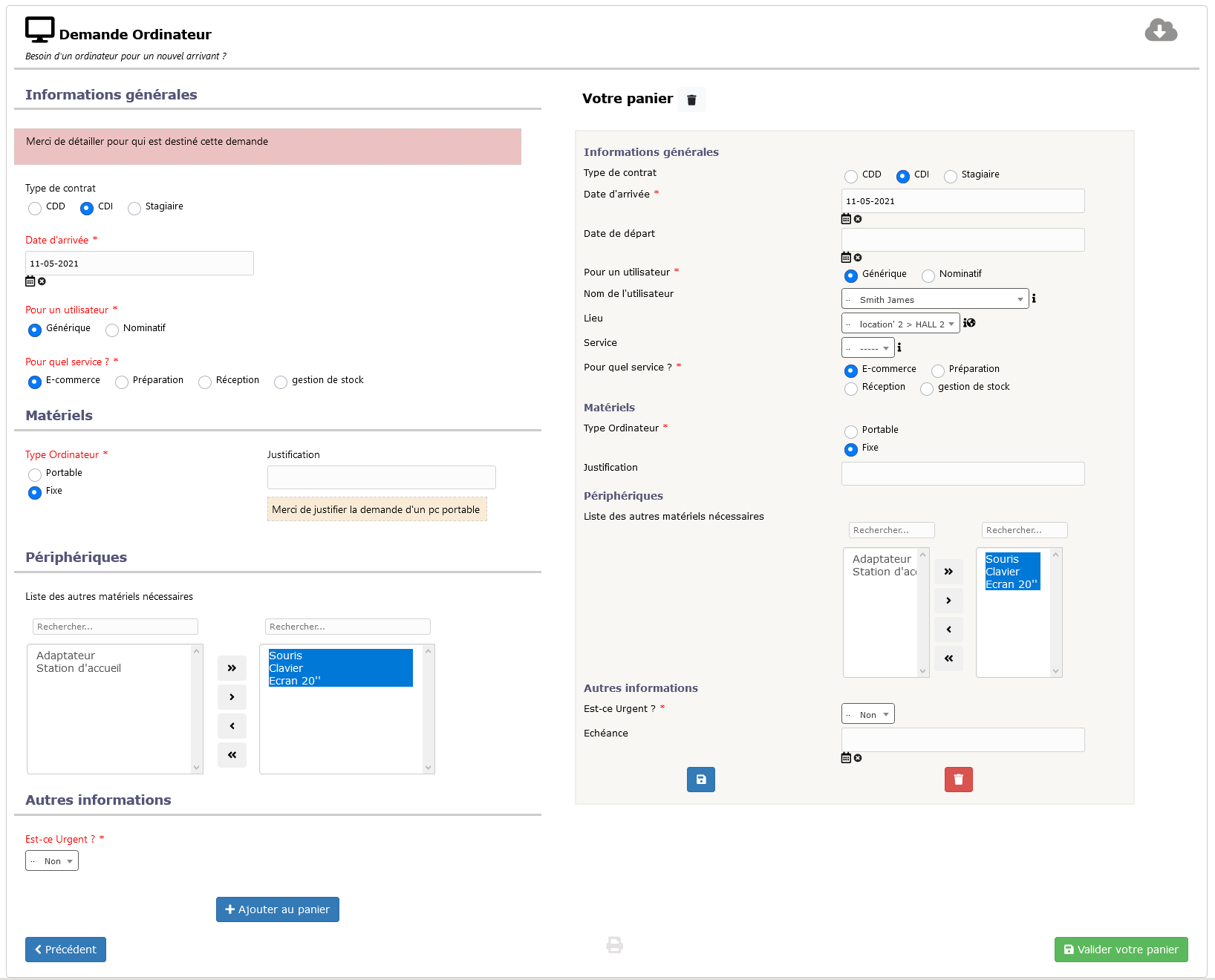1215x980 pixels.
Task: Open calendar for cart Date de départ
Action: [x=846, y=258]
